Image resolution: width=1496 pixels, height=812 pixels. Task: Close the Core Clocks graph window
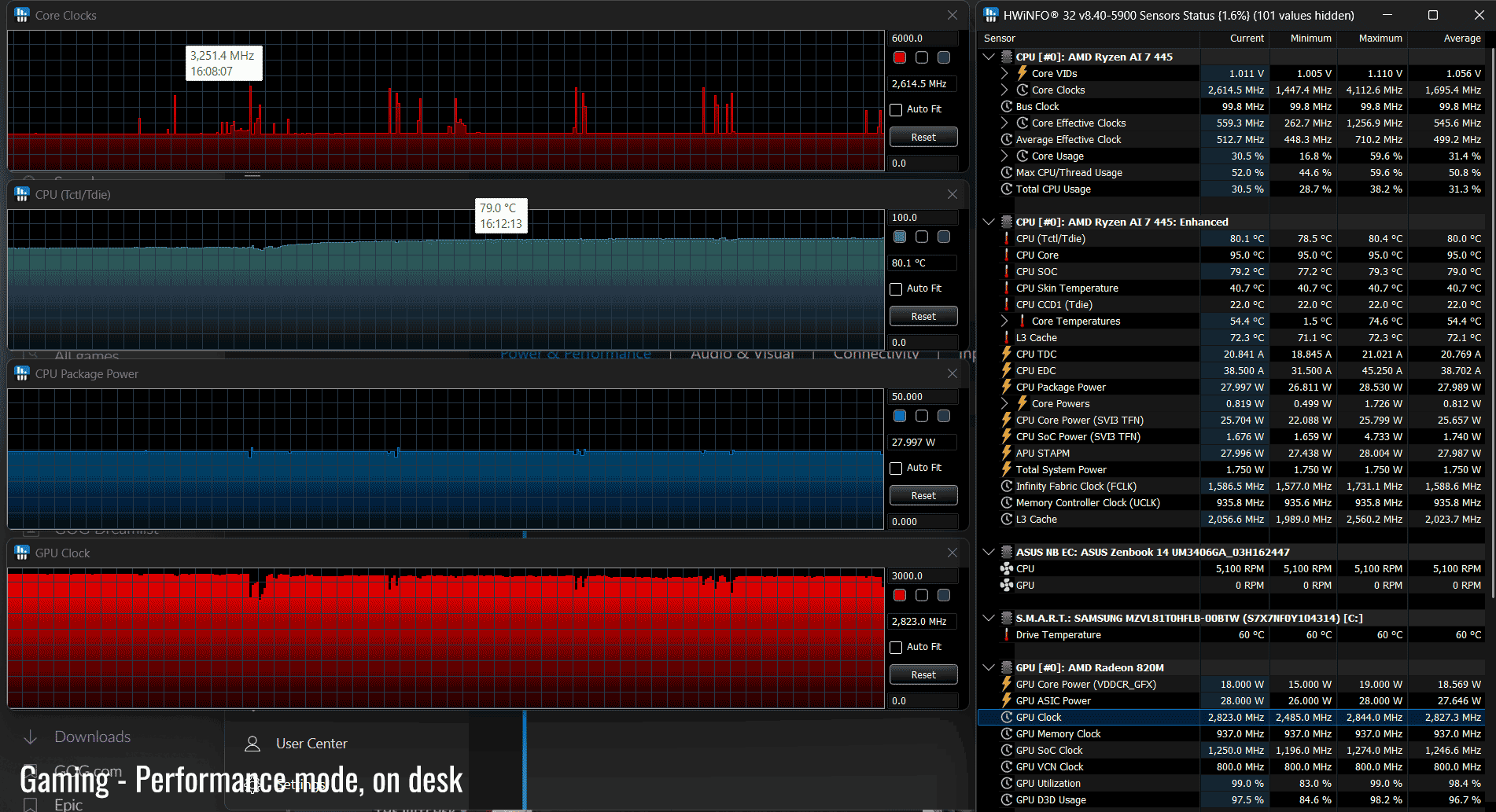(x=953, y=15)
